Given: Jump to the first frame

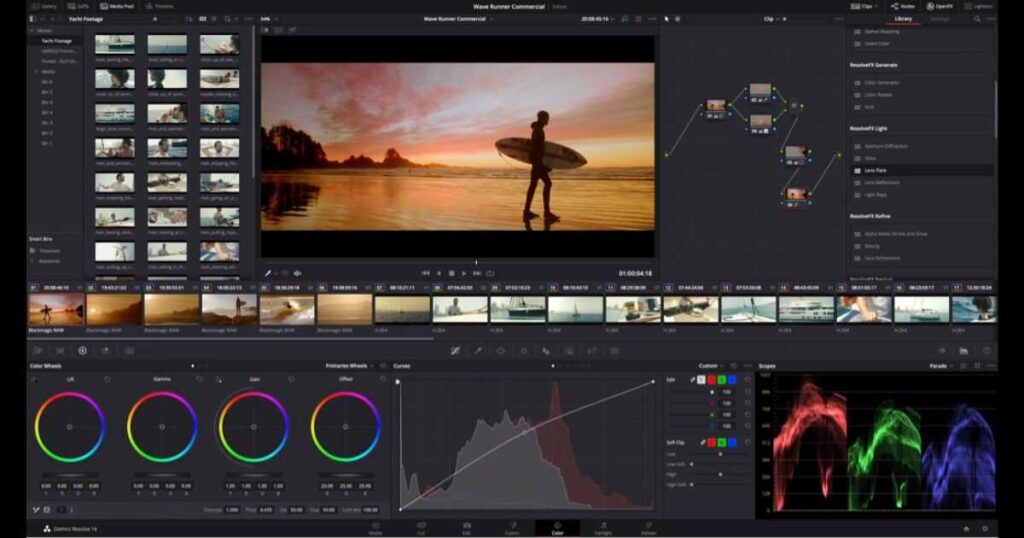Looking at the screenshot, I should tap(425, 273).
